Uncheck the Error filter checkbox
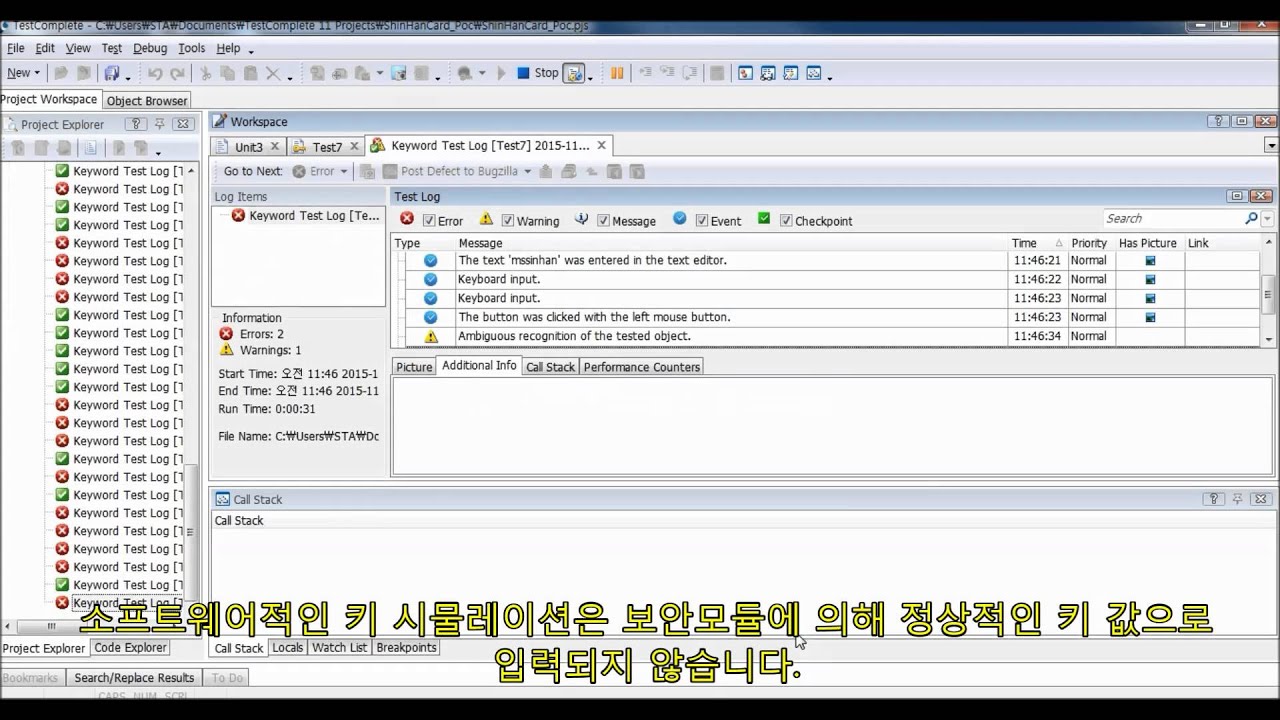1280x720 pixels. click(429, 221)
